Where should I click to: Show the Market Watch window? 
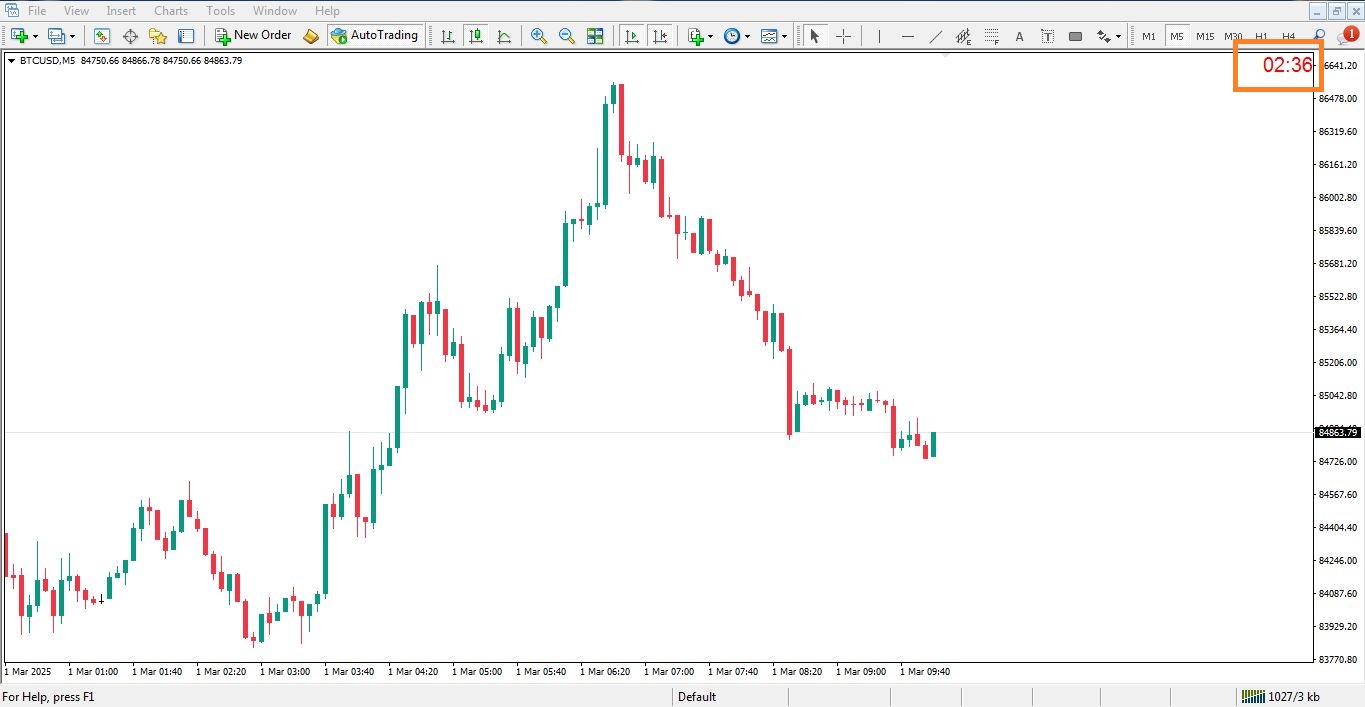(101, 36)
